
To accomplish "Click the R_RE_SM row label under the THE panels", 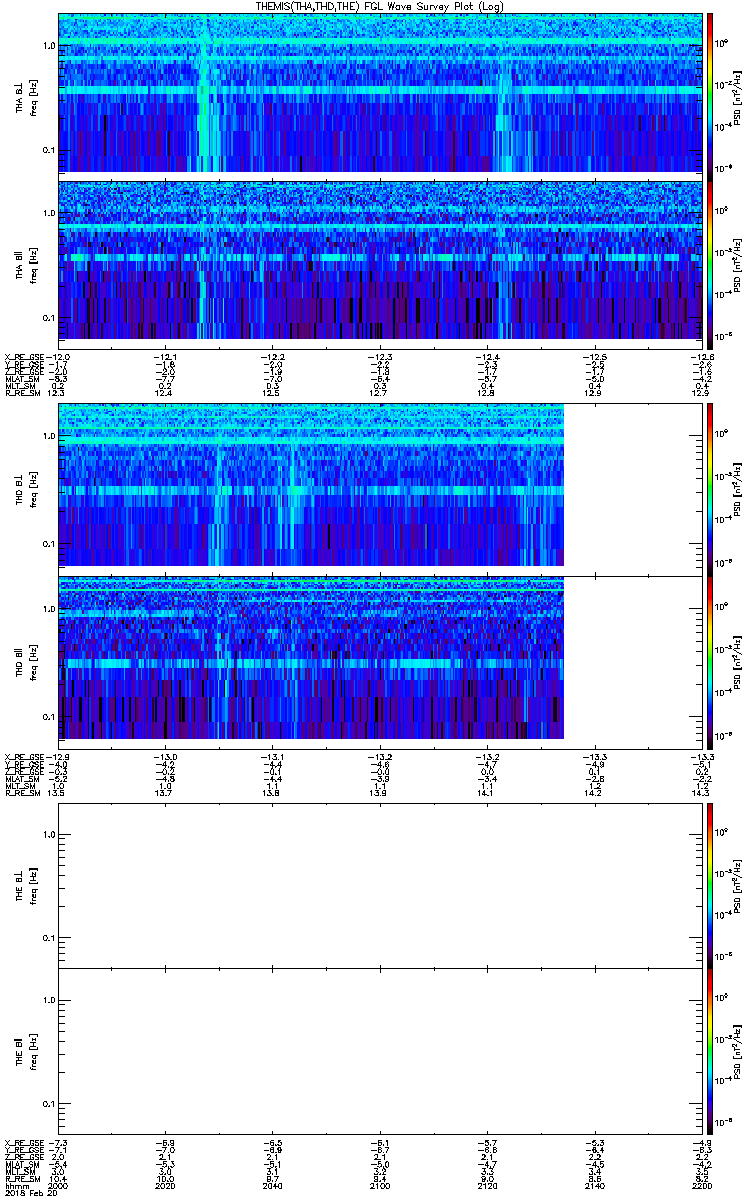I will [24, 1177].
